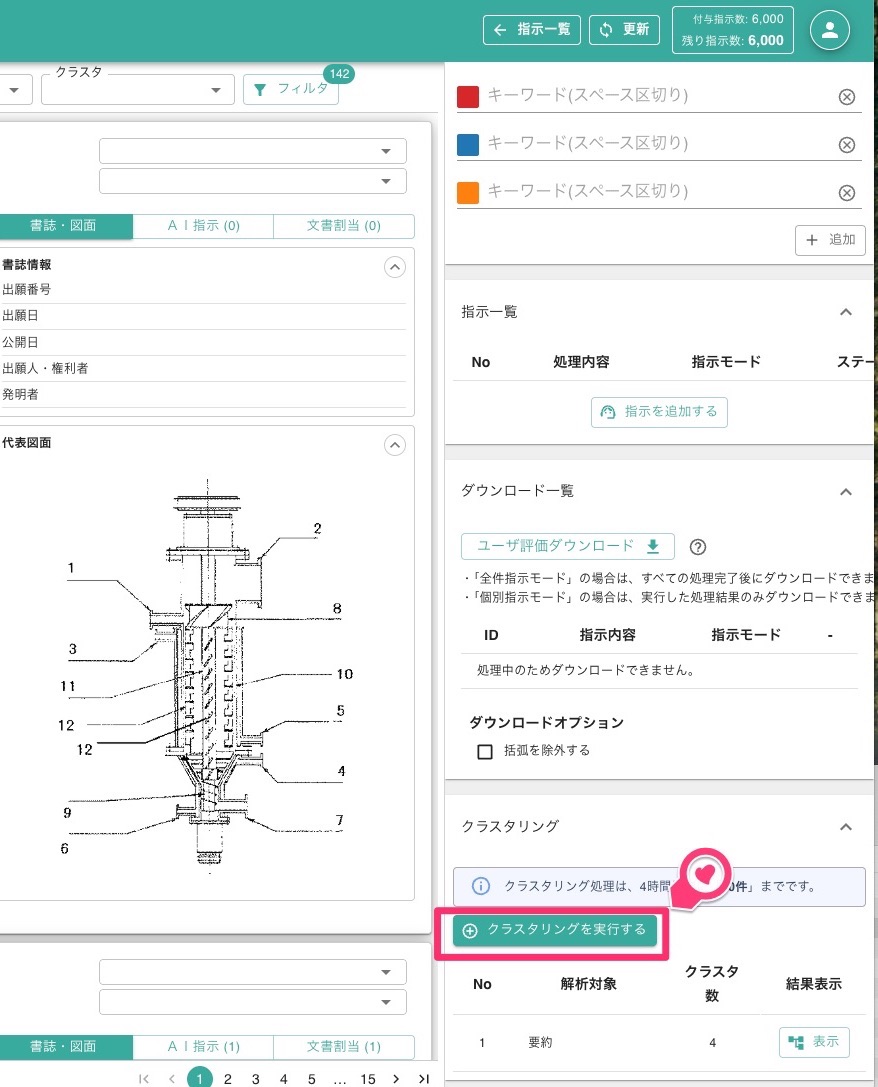Click the blue keyword color swatch

pos(468,145)
